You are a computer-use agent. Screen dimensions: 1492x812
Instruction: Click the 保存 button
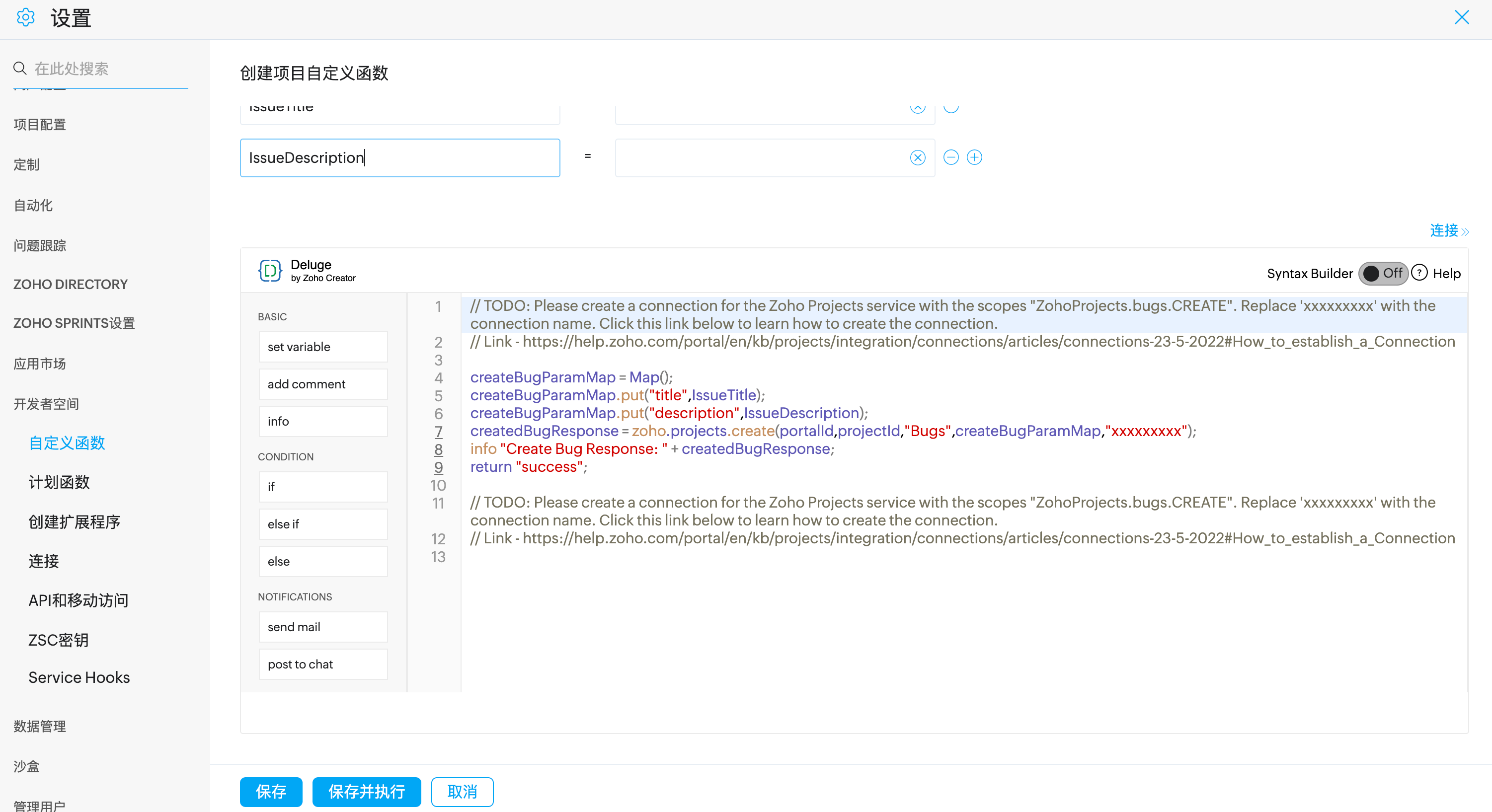pyautogui.click(x=270, y=791)
